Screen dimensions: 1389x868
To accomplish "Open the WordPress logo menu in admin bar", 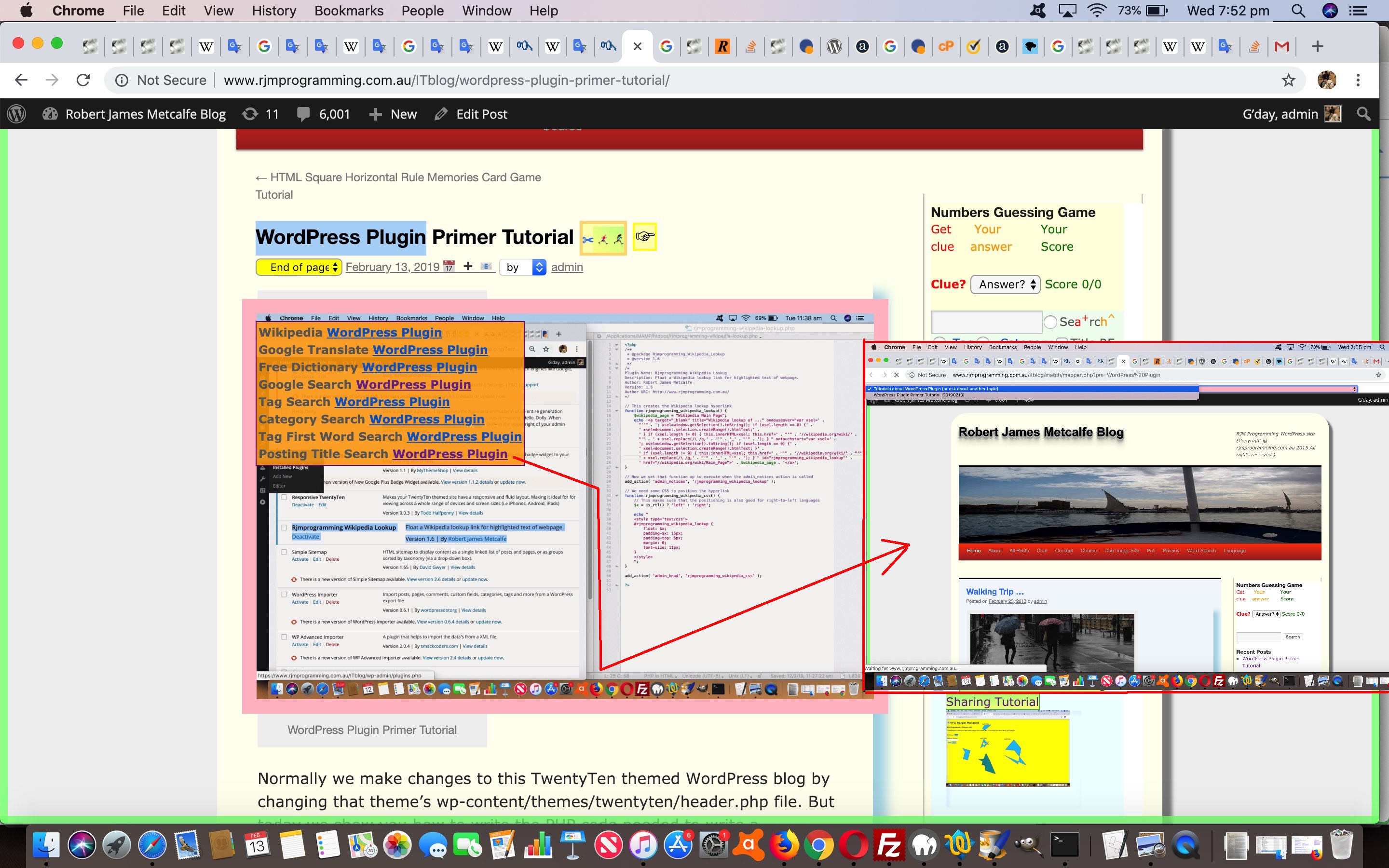I will click(x=17, y=114).
